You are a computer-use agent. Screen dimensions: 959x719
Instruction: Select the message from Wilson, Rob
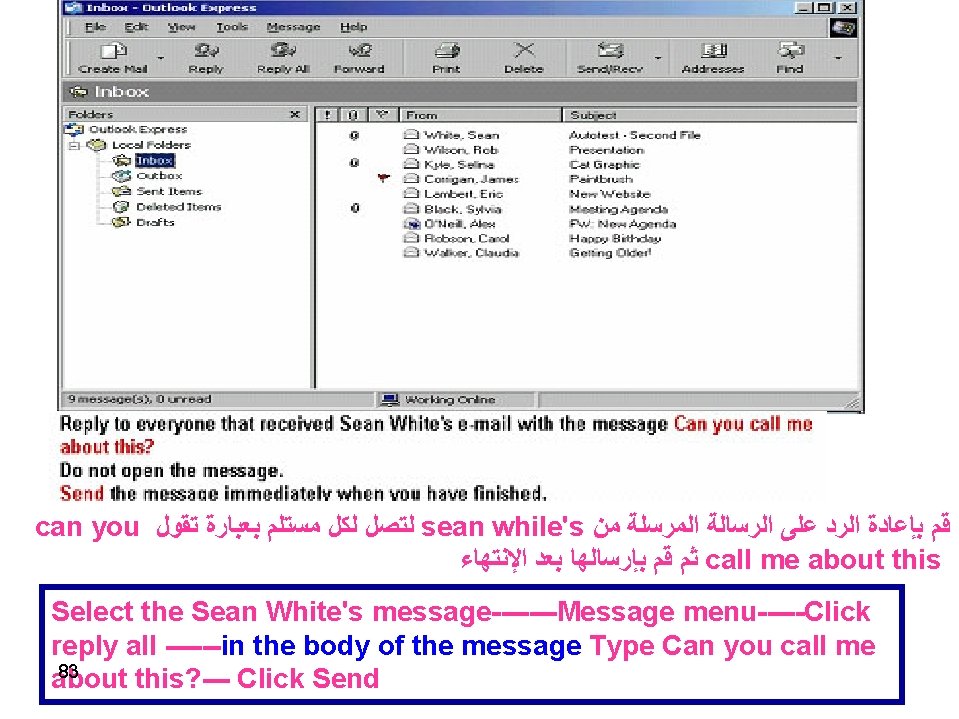tap(461, 150)
